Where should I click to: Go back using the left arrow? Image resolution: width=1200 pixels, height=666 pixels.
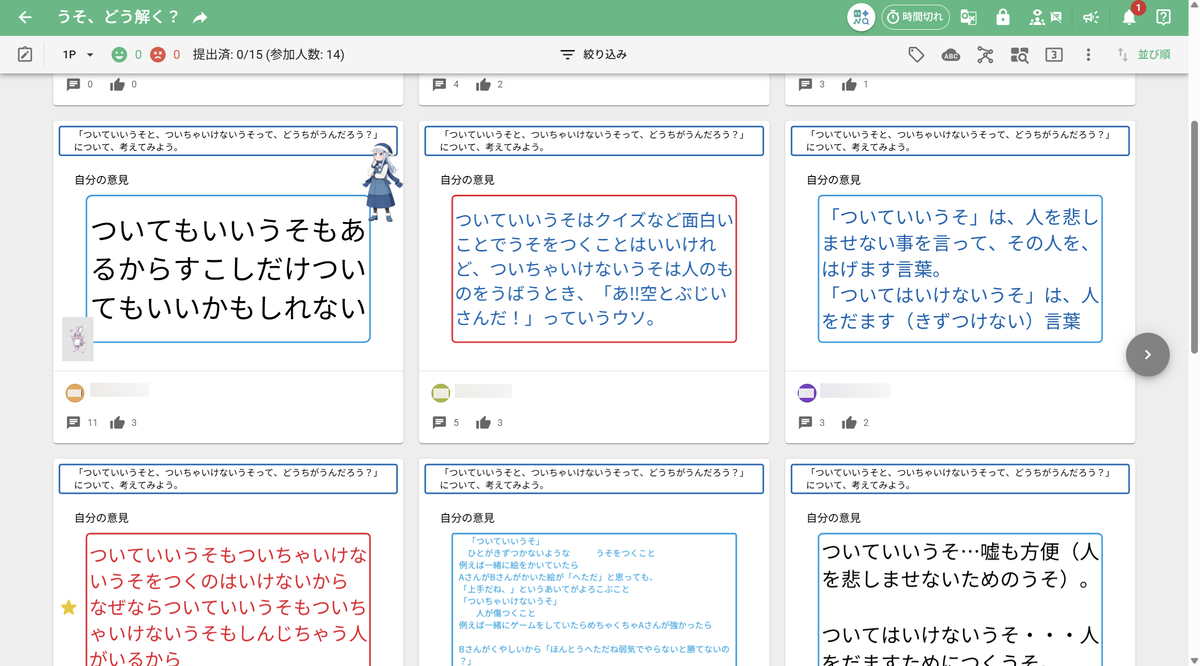(x=25, y=17)
